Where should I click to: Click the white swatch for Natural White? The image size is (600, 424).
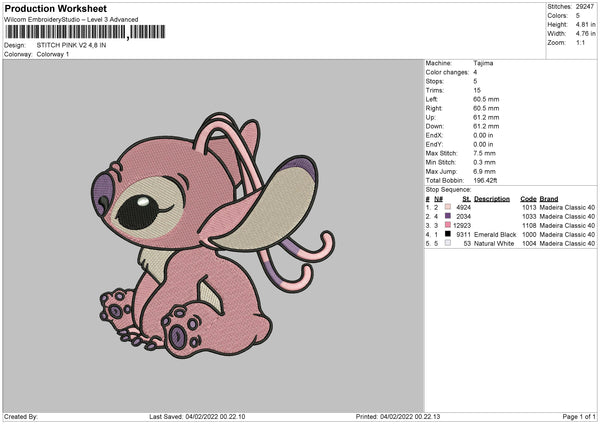pos(448,243)
